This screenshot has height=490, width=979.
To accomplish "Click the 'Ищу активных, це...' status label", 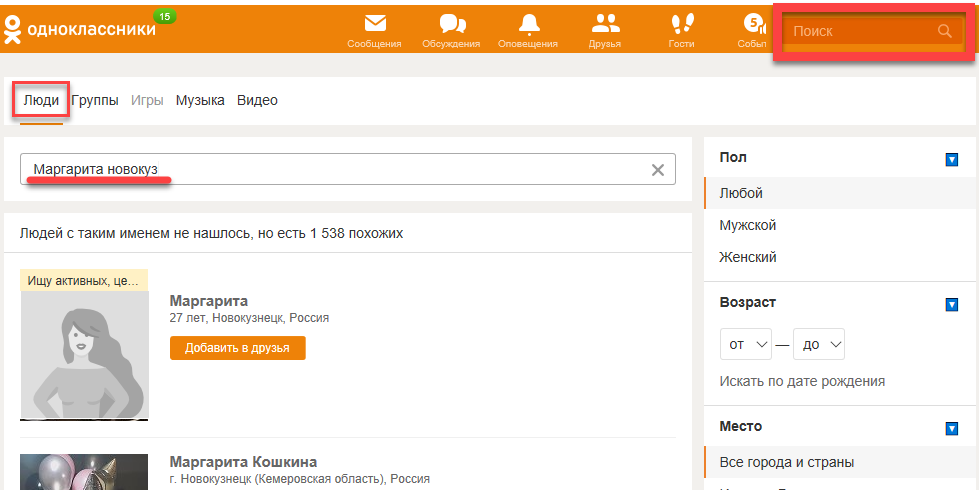I will click(x=84, y=280).
